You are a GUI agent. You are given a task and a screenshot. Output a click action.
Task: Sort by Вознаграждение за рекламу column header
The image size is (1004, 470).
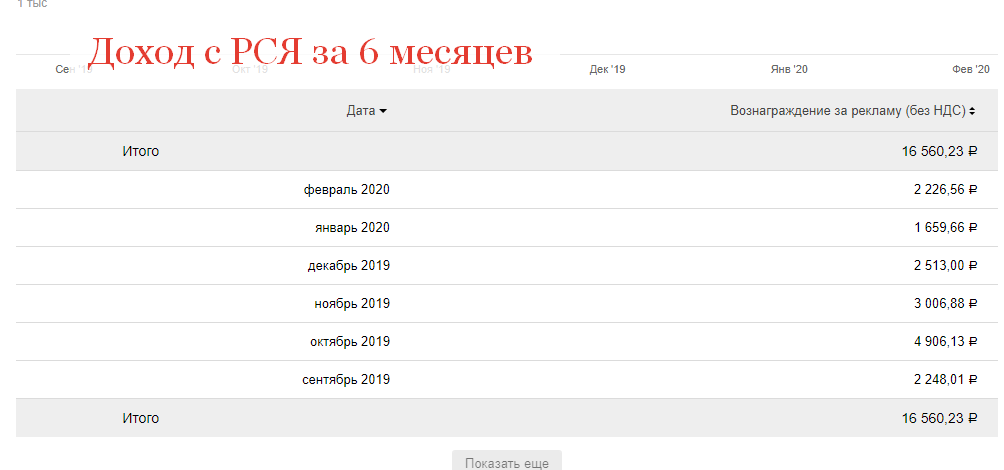tap(852, 111)
